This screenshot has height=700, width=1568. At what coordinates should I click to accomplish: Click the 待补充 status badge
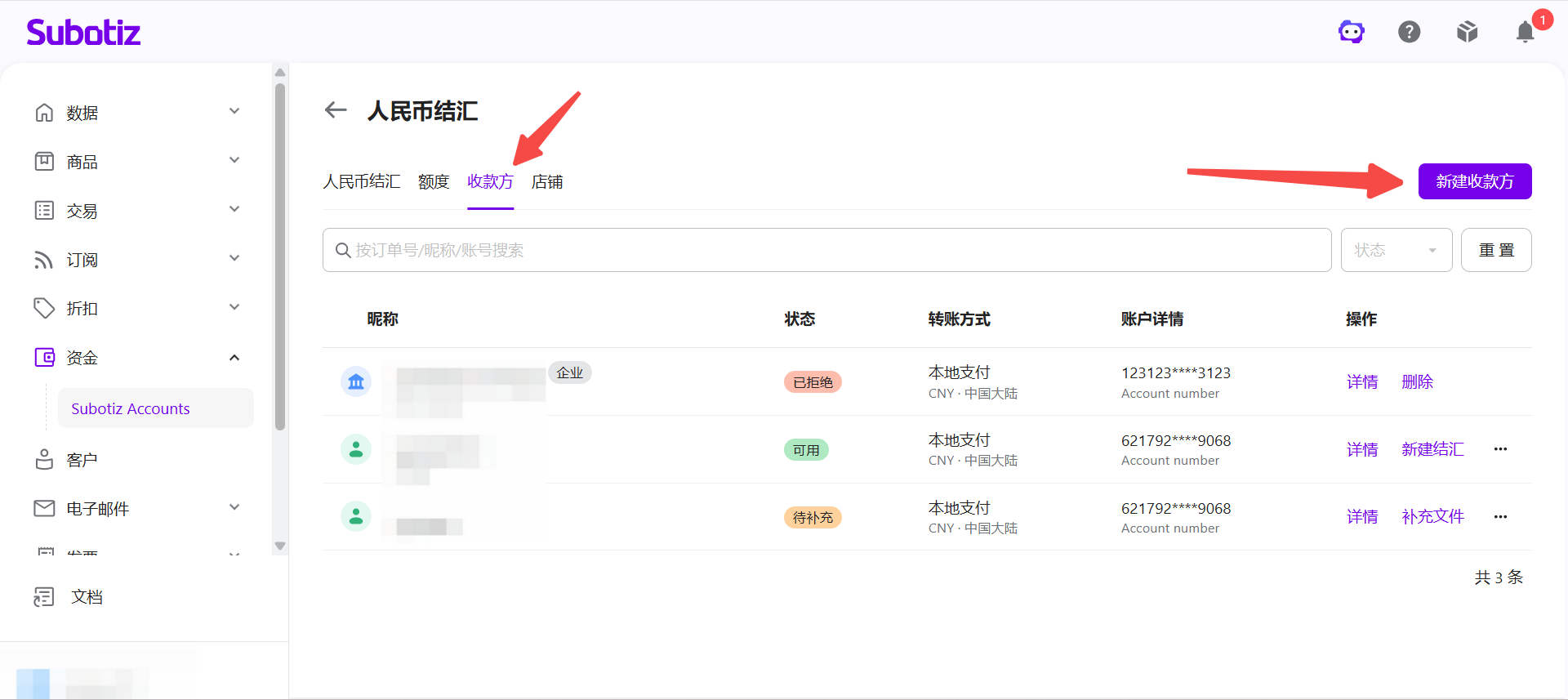pyautogui.click(x=813, y=518)
